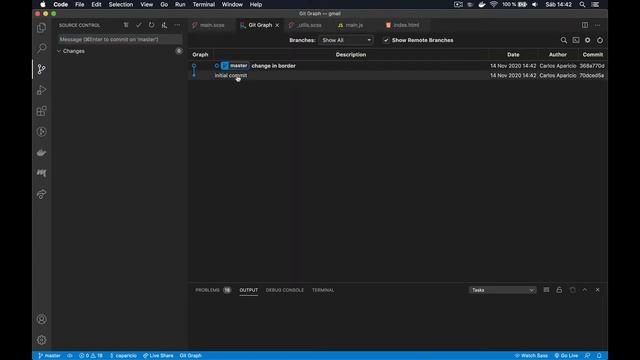
Task: Open the Problems panel tab
Action: (x=207, y=290)
